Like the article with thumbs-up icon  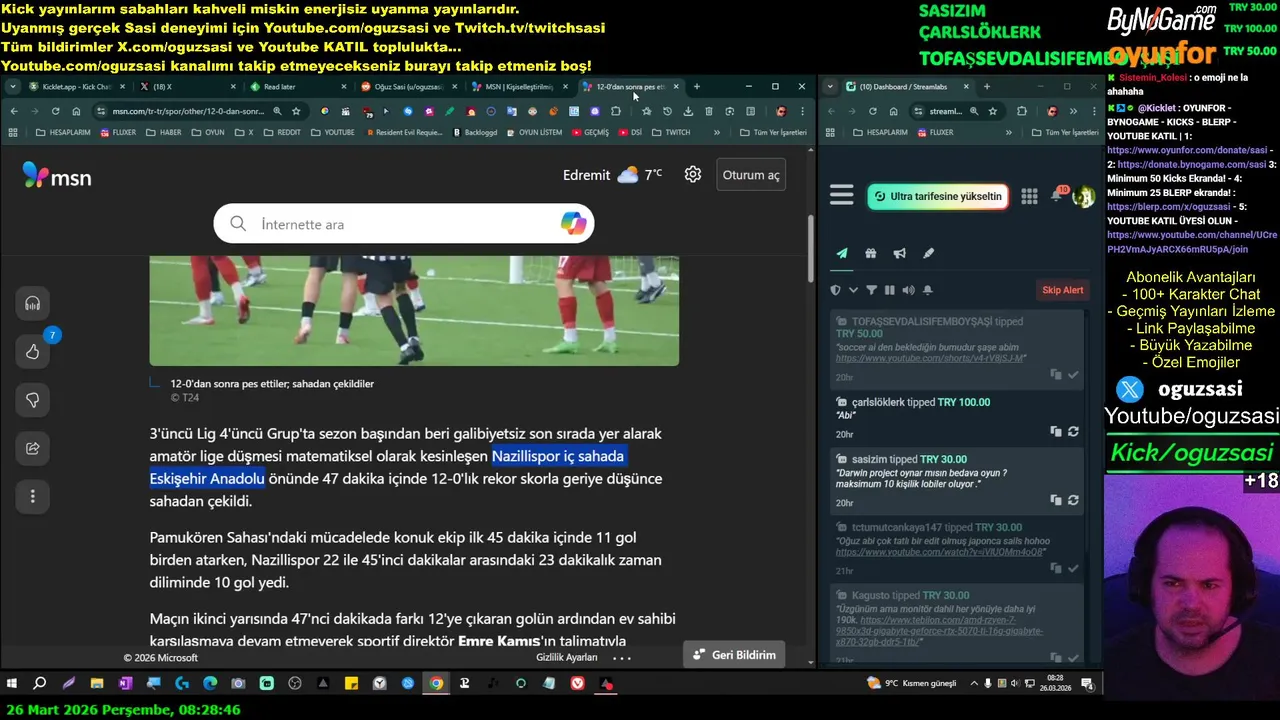tap(33, 352)
